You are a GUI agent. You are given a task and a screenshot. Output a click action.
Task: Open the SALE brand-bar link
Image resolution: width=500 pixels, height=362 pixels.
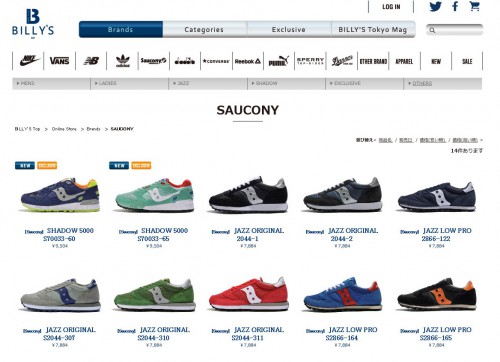467,61
